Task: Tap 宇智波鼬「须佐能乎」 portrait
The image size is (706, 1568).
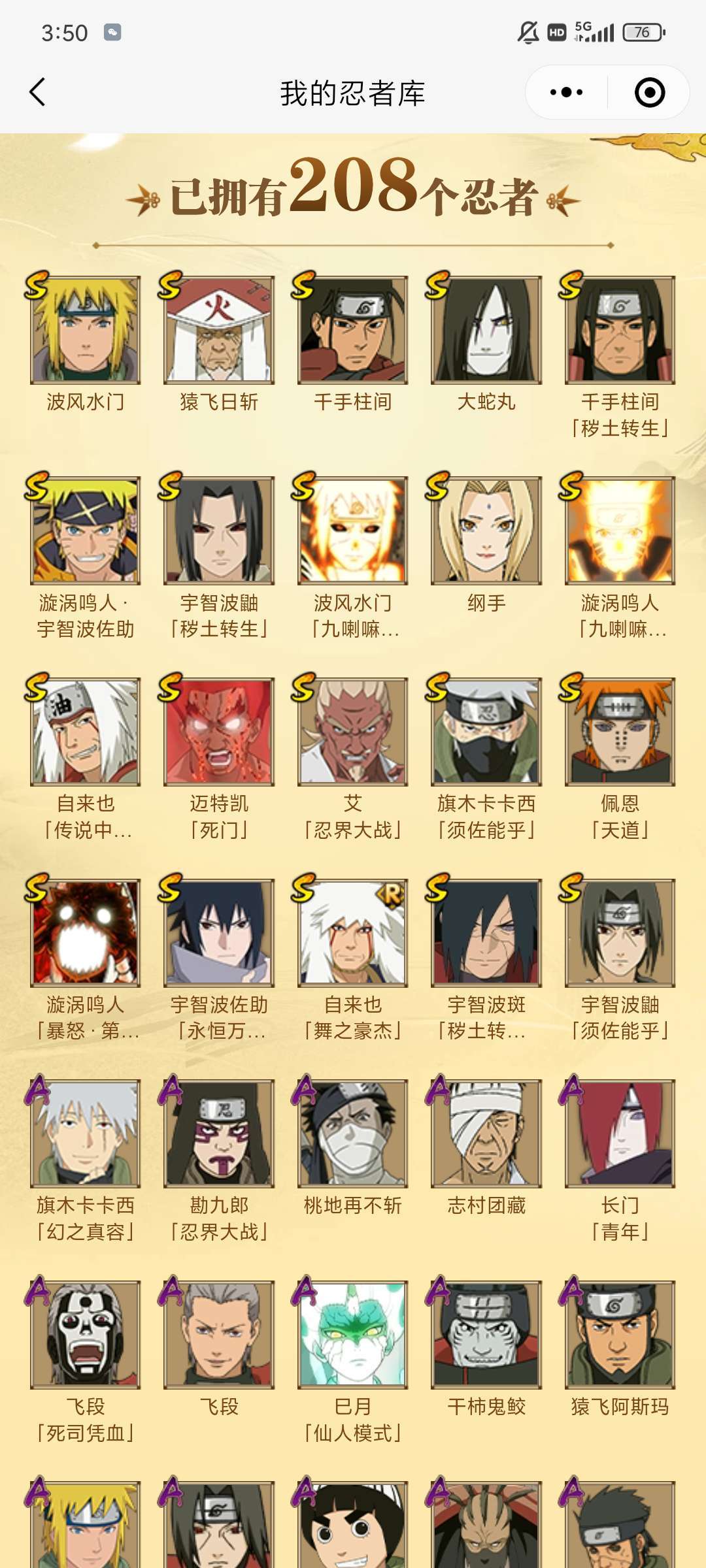Action: pyautogui.click(x=620, y=933)
